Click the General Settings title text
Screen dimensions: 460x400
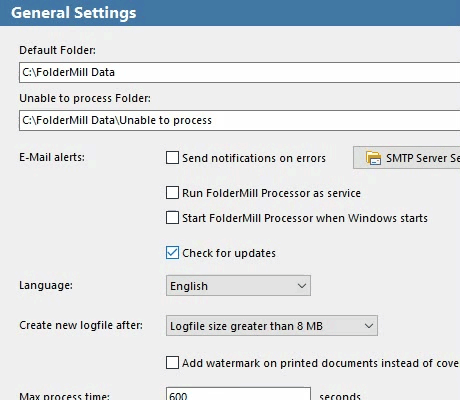pyautogui.click(x=74, y=13)
